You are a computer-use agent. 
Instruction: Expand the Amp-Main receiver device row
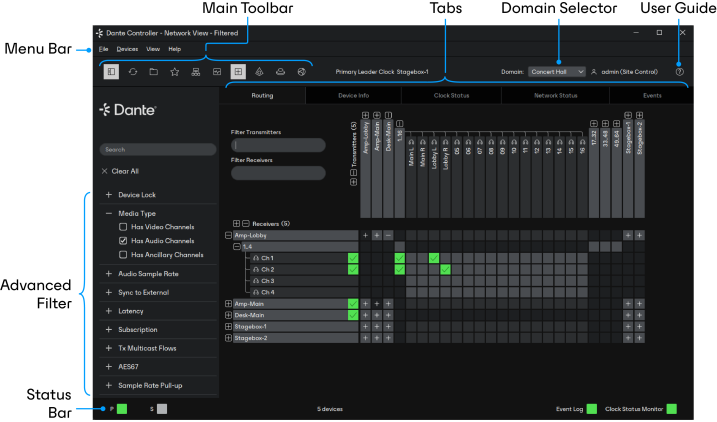pyautogui.click(x=228, y=304)
